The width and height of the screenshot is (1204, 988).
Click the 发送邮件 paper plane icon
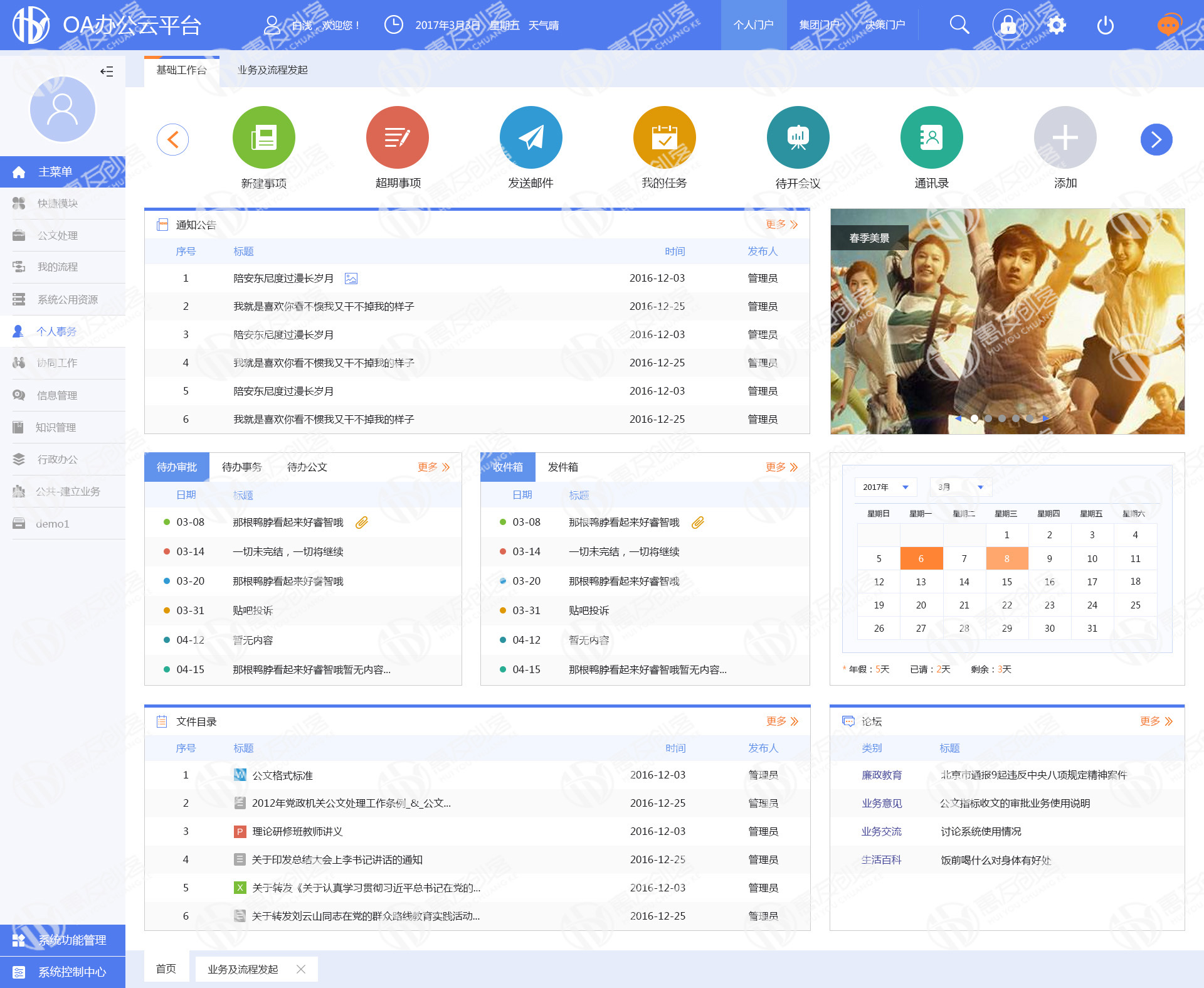[531, 138]
